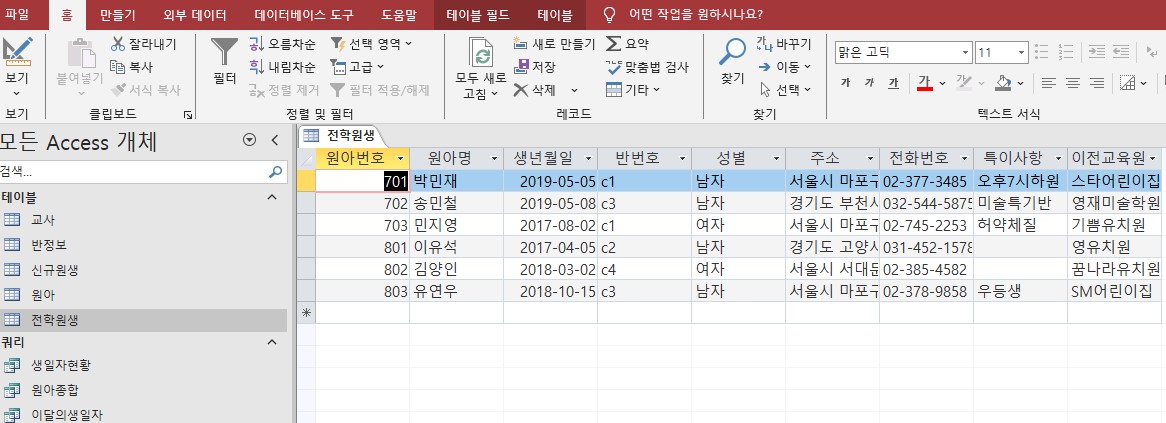Click the 새로 만들기 record button
1166x423 pixels.
(x=553, y=43)
